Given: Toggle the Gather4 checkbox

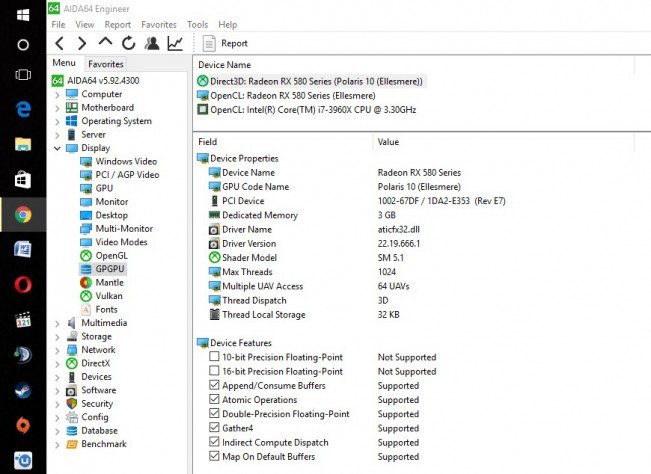Looking at the screenshot, I should pos(214,428).
